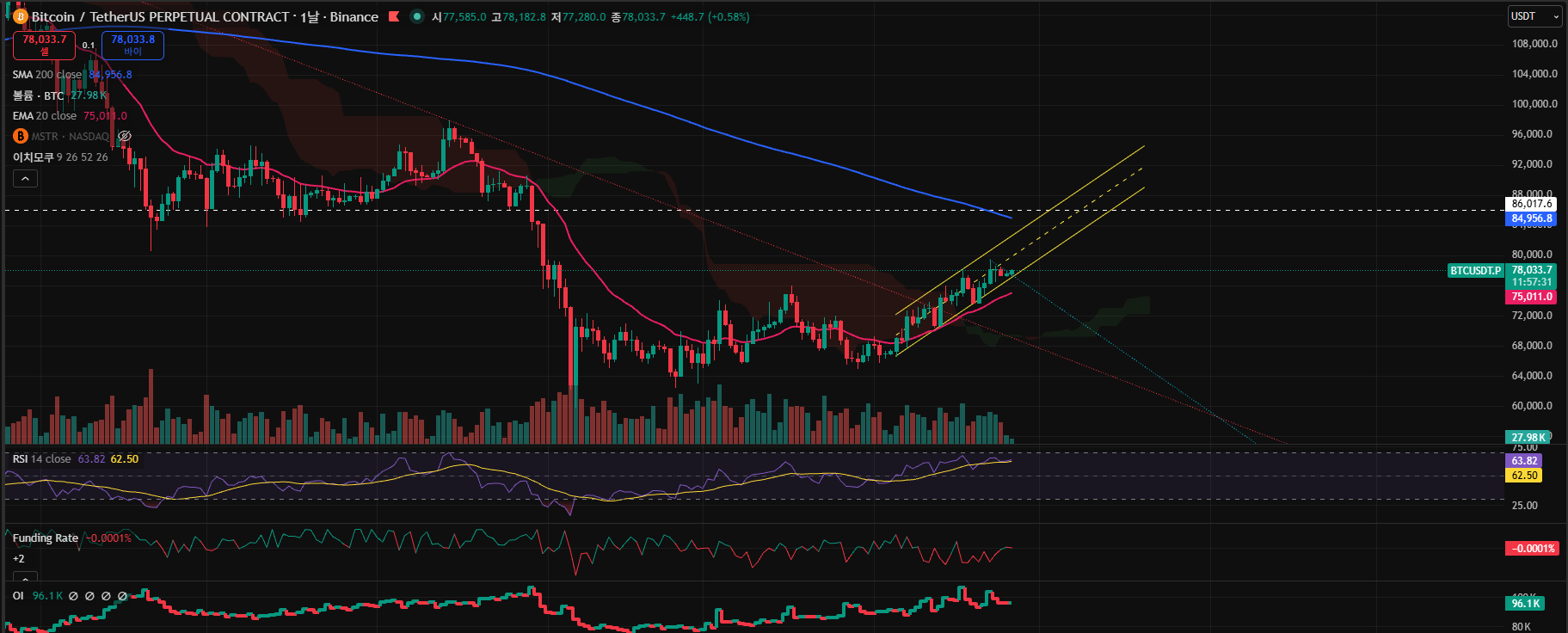This screenshot has width=1568, height=633.
Task: Show the hidden MSTR NASDAQ series
Action: pyautogui.click(x=125, y=136)
